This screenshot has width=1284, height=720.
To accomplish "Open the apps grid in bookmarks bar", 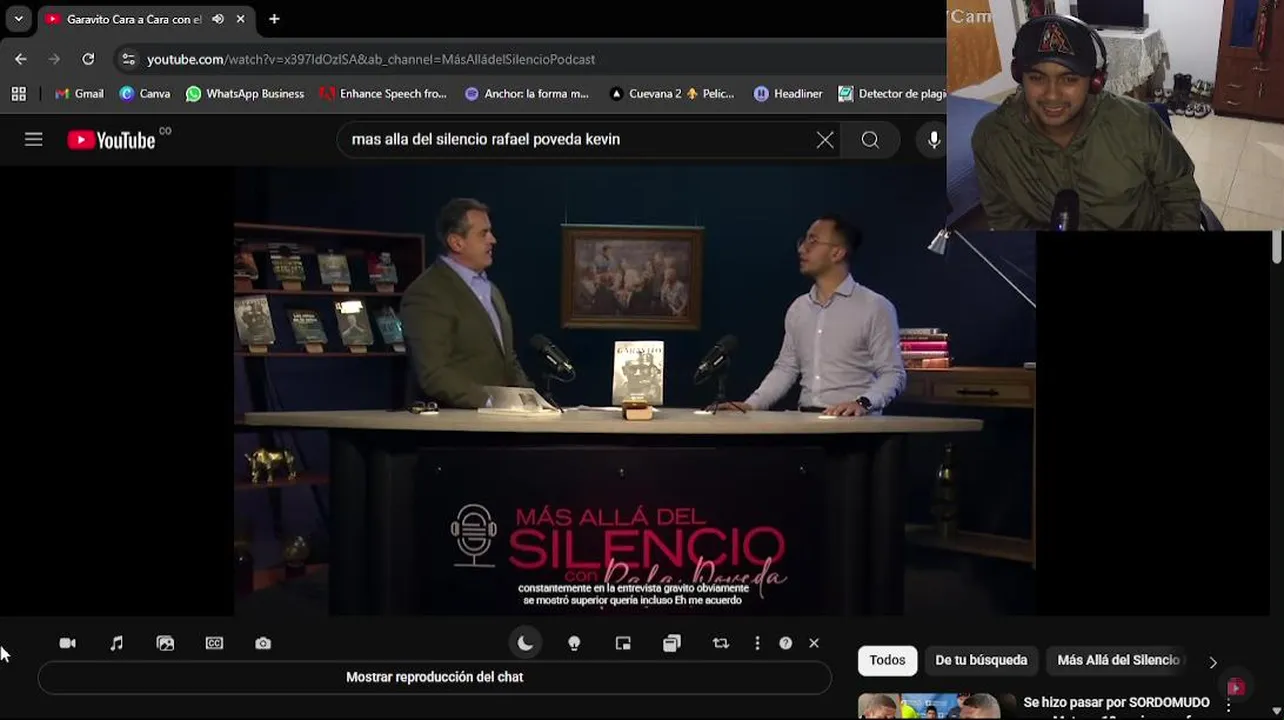I will click(x=18, y=93).
